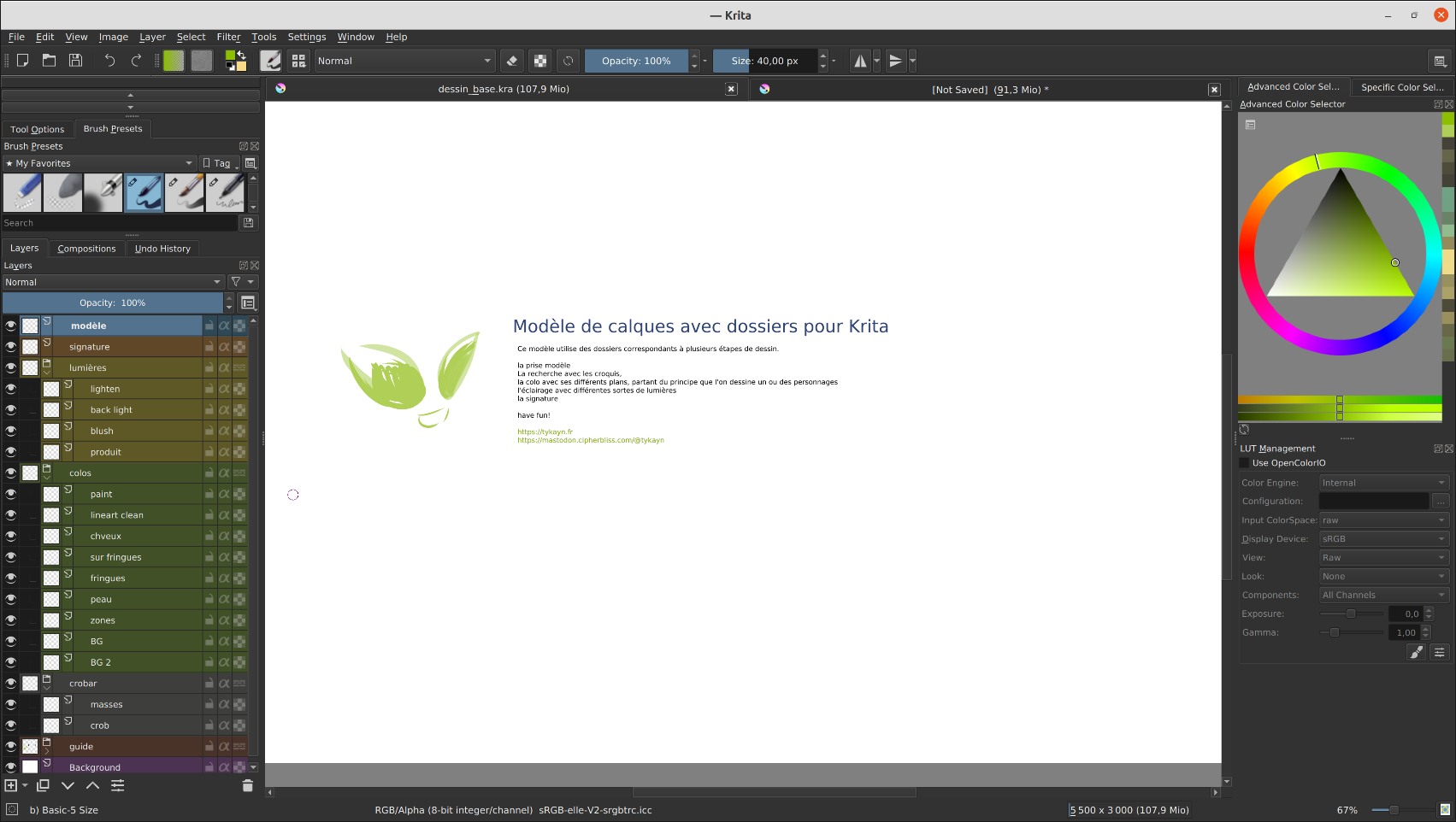Viewport: 1456px width, 822px height.
Task: Close the Not Saved document tab
Action: (x=1214, y=90)
